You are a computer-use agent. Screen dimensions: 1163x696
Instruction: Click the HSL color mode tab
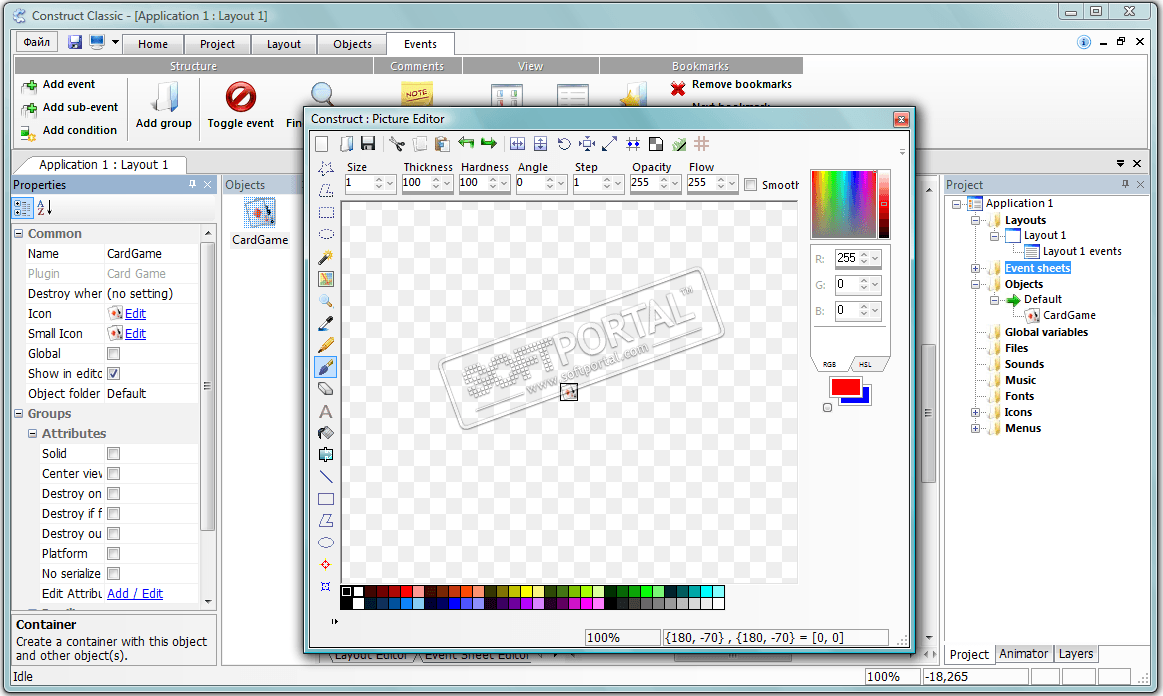coord(865,364)
